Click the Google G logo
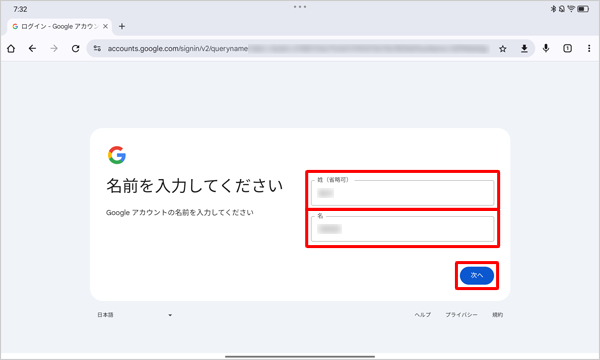600x360 pixels. 117,155
